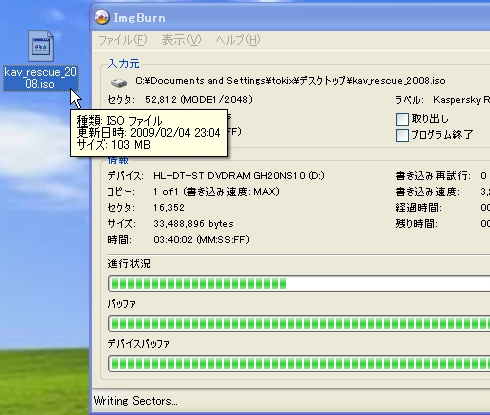This screenshot has width=490, height=415.
Task: Click sector value 52,812 (MODE1/2048)
Action: click(x=199, y=100)
